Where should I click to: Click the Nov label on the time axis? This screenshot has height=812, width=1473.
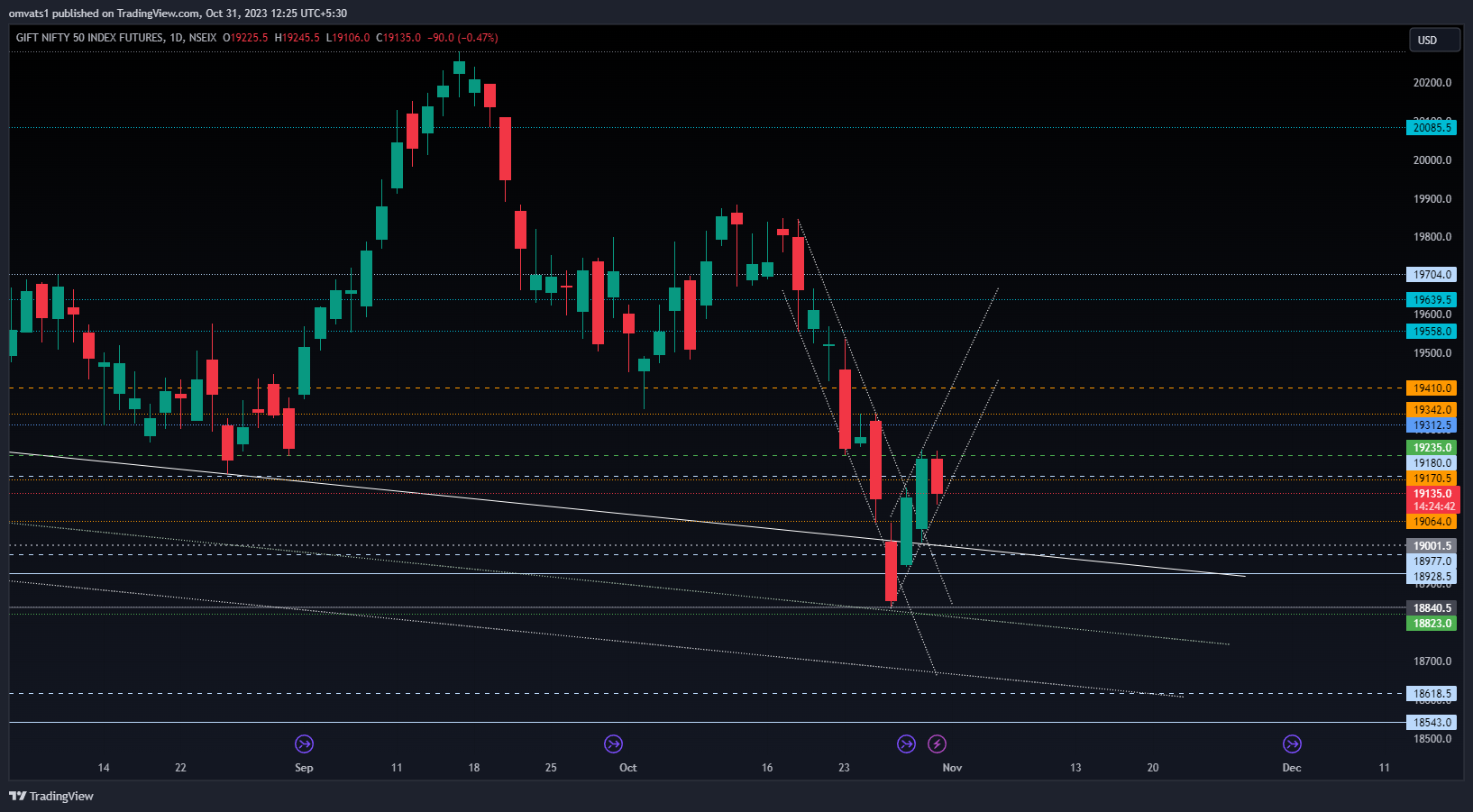(x=952, y=768)
